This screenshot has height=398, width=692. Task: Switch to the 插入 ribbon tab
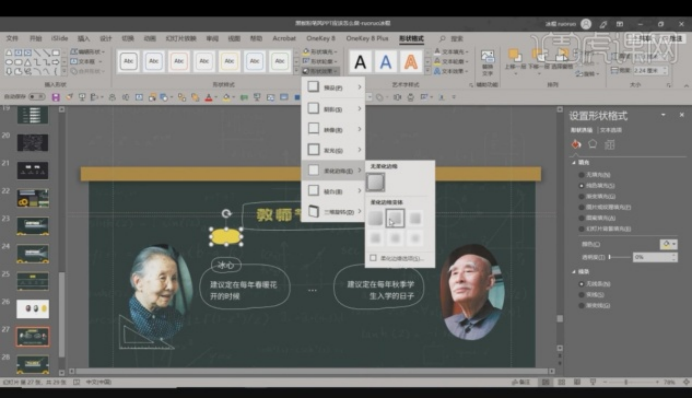click(83, 39)
